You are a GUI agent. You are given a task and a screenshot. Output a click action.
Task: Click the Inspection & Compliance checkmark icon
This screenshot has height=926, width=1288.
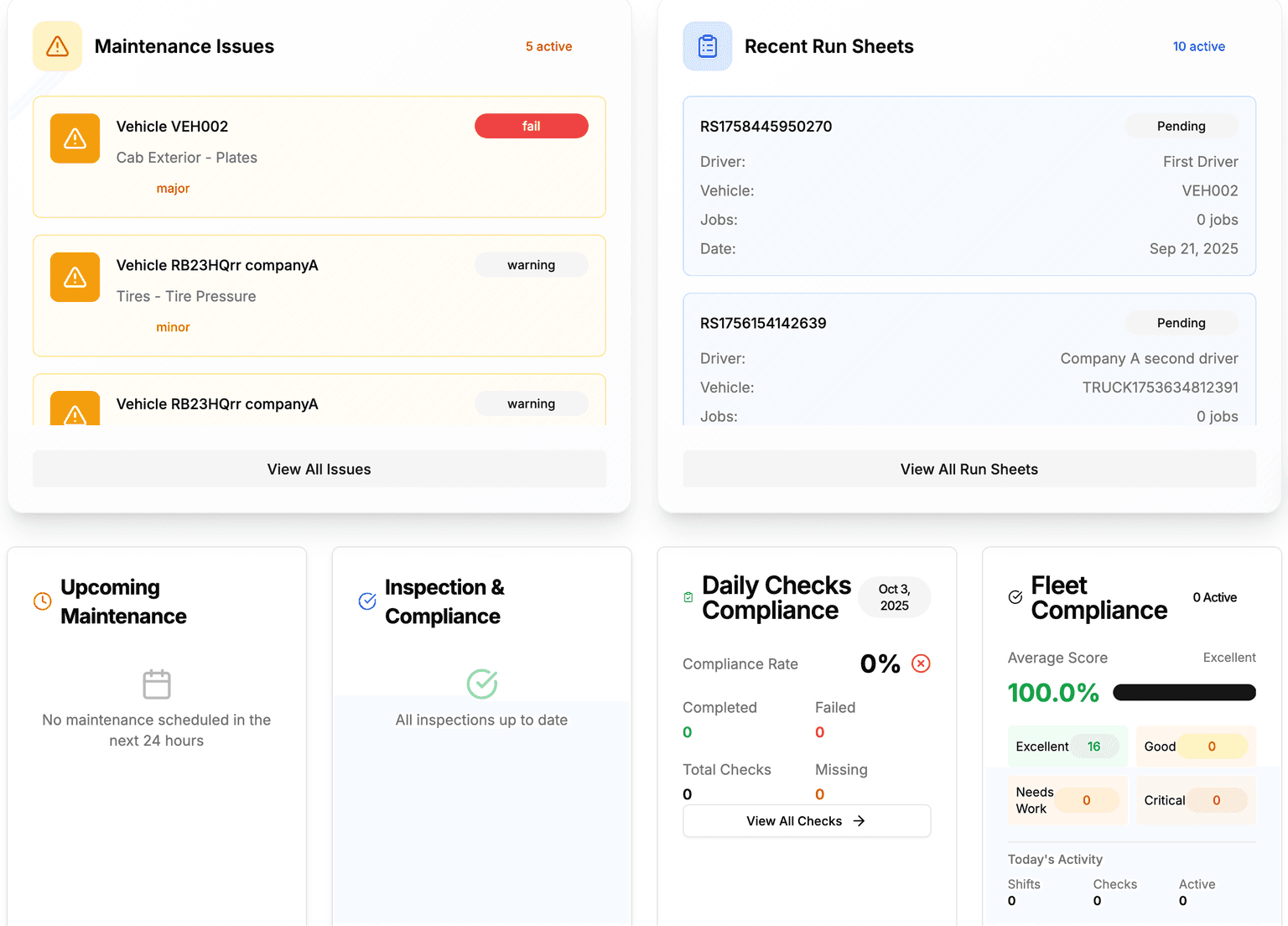click(366, 601)
